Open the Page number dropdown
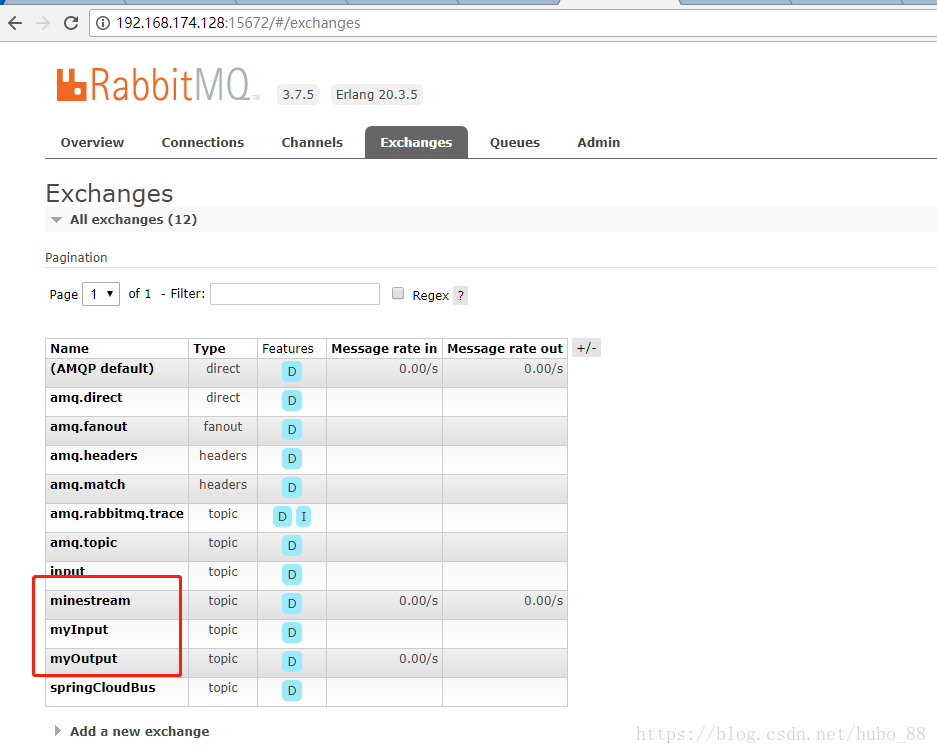The image size is (937, 754). [101, 294]
